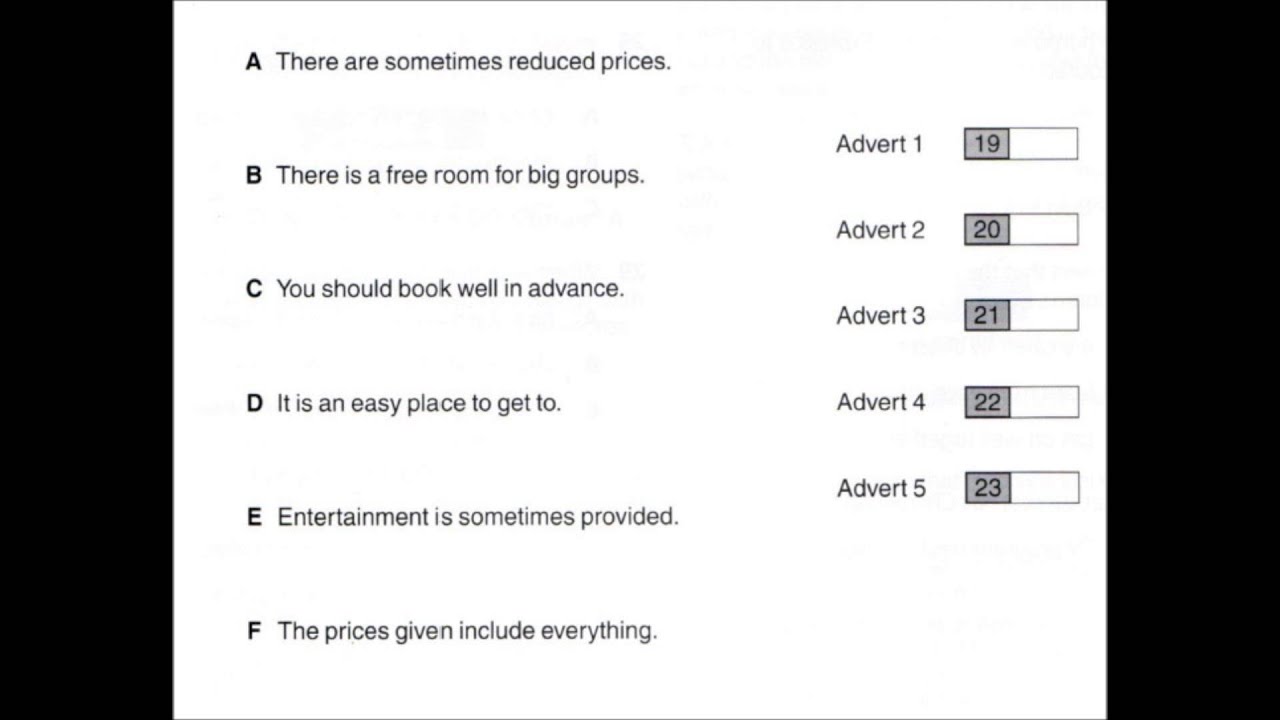Click the Advert 1 label
The height and width of the screenshot is (720, 1280).
[x=880, y=144]
